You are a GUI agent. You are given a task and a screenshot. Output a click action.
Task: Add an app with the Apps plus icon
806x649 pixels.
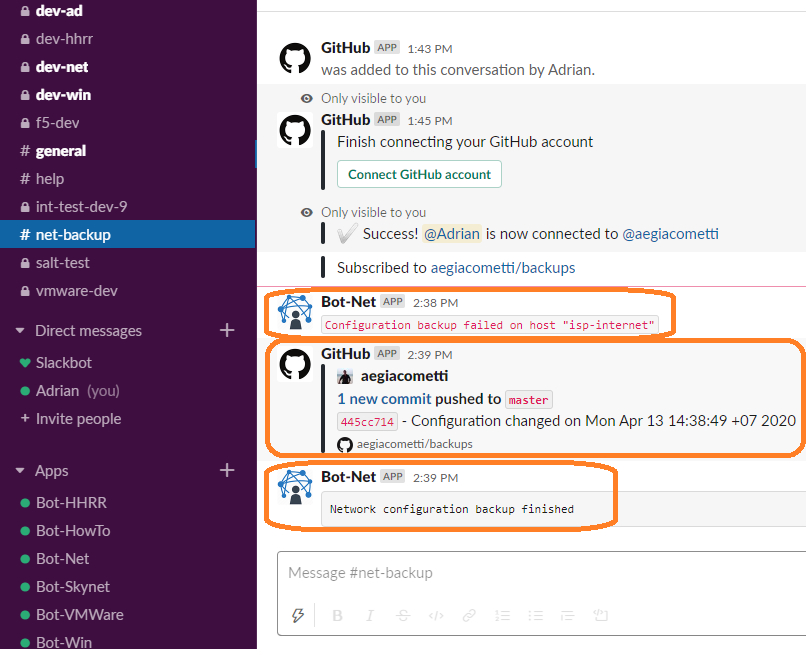pos(227,470)
